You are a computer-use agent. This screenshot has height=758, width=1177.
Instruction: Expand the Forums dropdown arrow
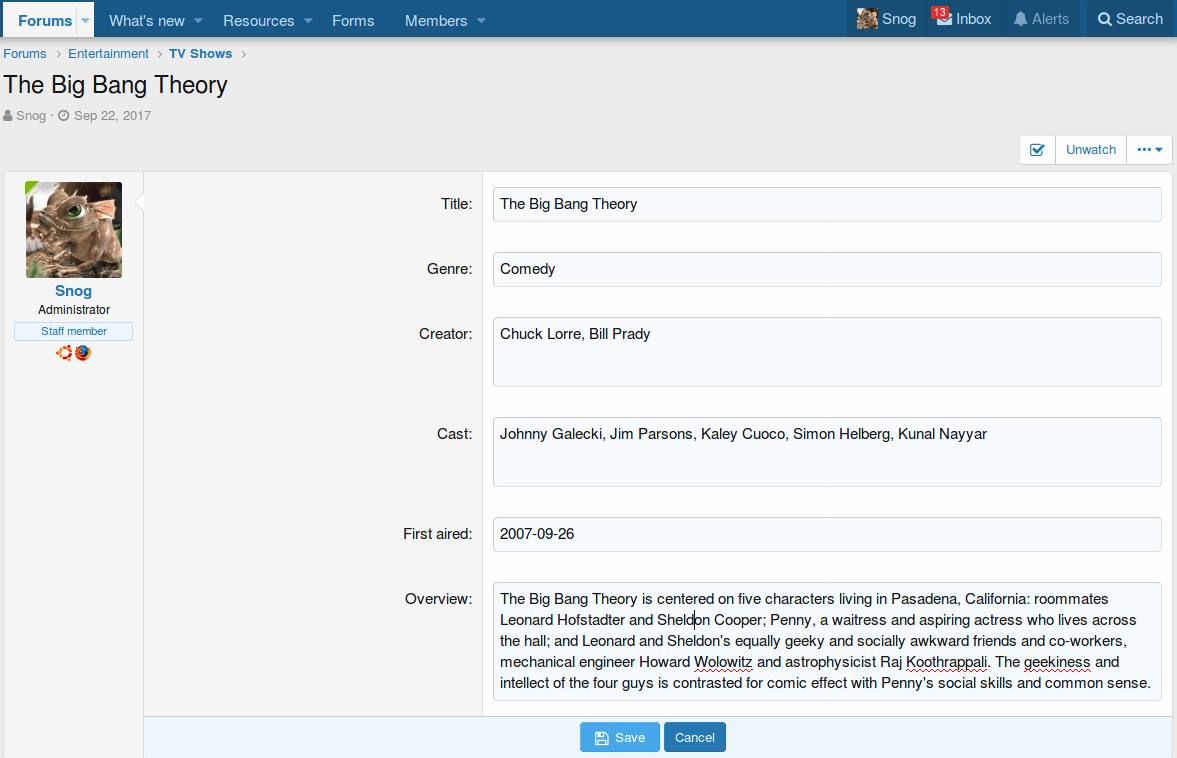point(85,21)
